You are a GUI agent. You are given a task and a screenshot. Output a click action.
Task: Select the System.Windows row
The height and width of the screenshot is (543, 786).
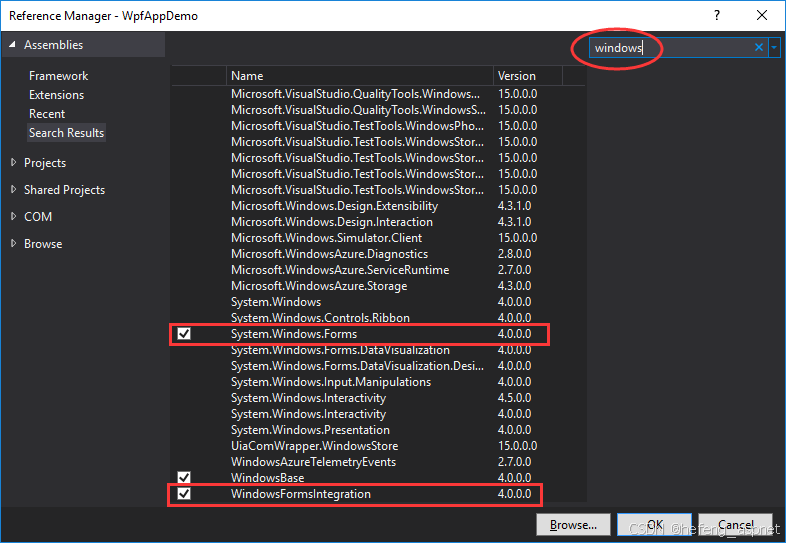[378, 302]
